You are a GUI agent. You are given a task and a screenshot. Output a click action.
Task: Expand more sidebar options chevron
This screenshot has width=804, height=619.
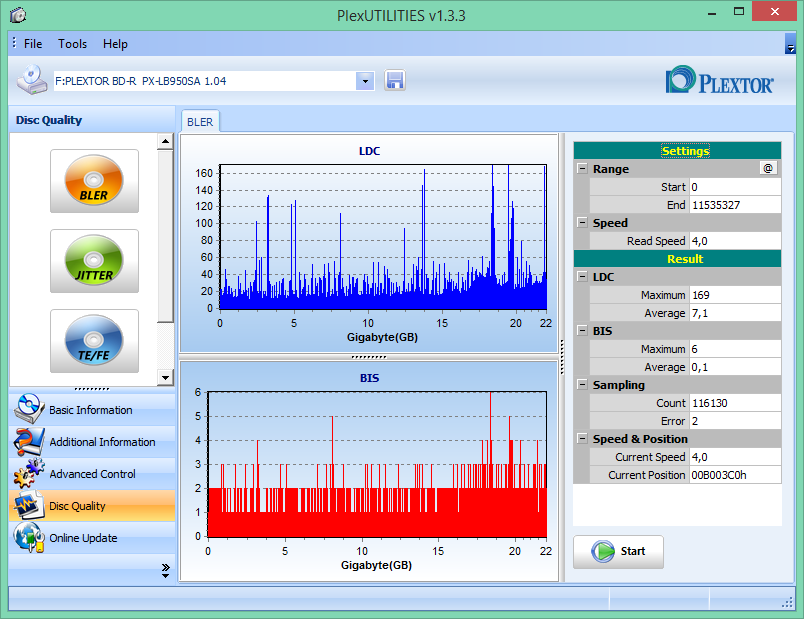click(x=166, y=571)
